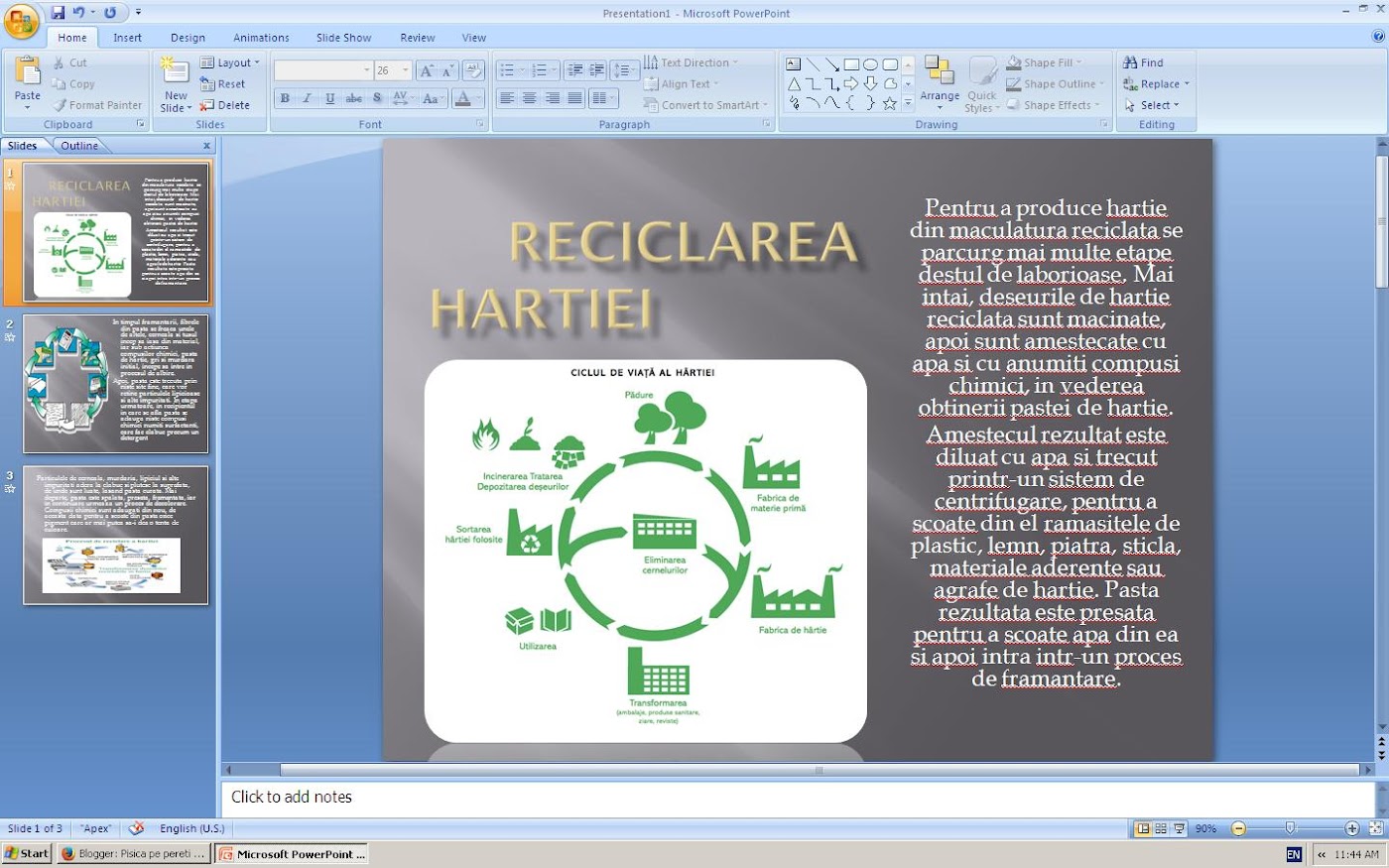The height and width of the screenshot is (868, 1389).
Task: Center the paragraph text
Action: click(x=530, y=98)
